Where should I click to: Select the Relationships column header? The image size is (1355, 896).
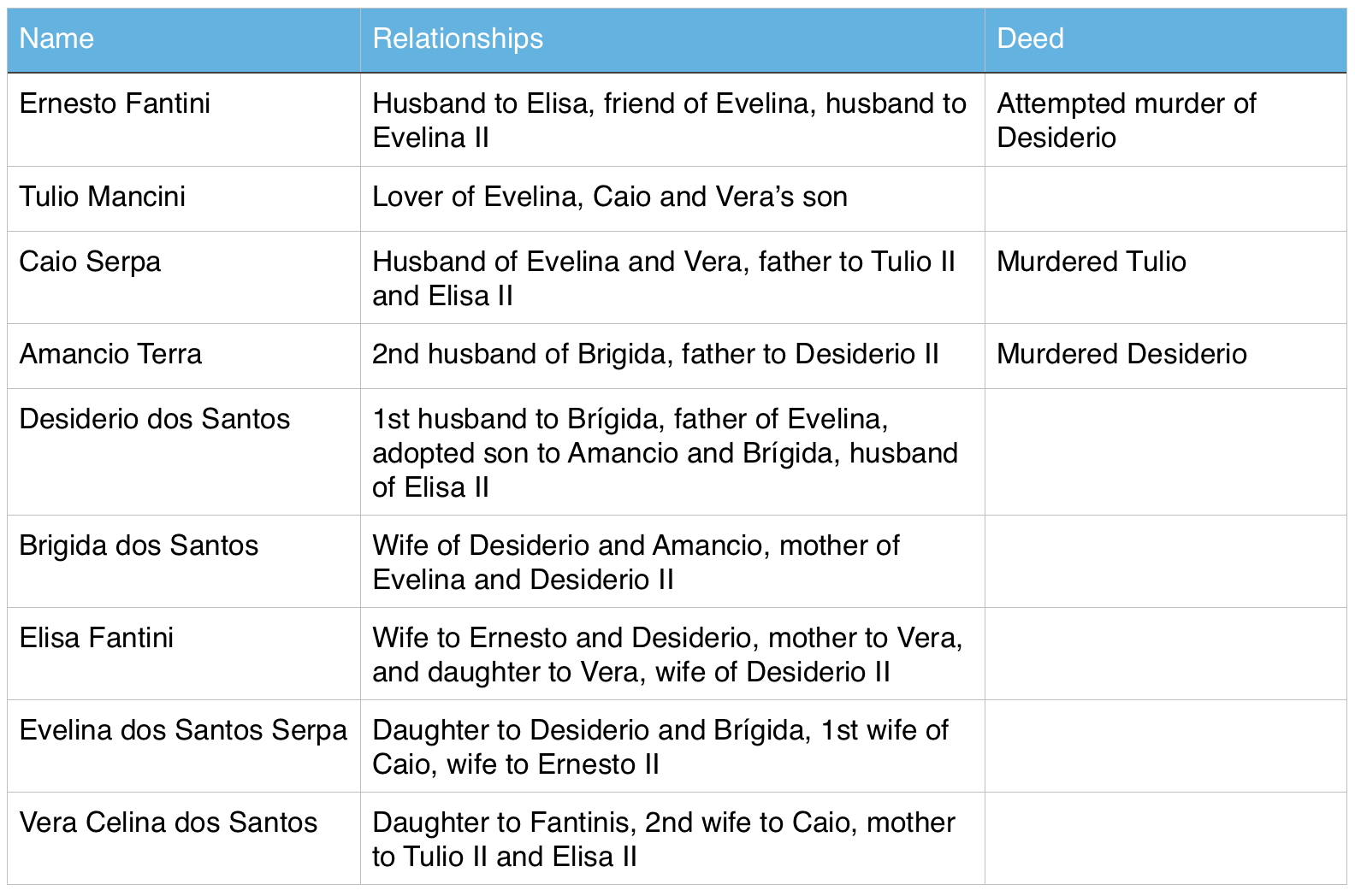pos(458,39)
